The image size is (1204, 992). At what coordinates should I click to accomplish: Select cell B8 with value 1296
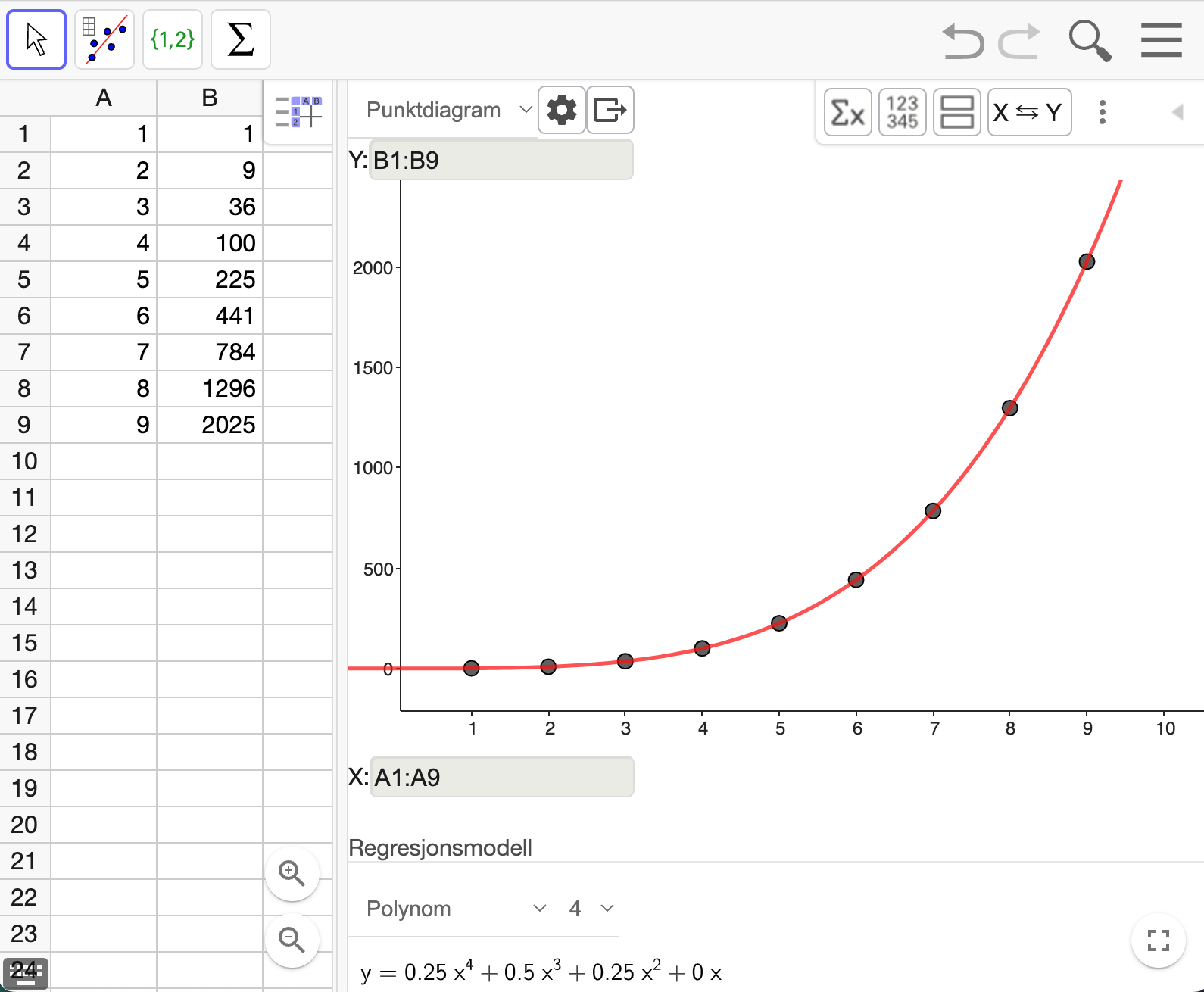pyautogui.click(x=210, y=388)
